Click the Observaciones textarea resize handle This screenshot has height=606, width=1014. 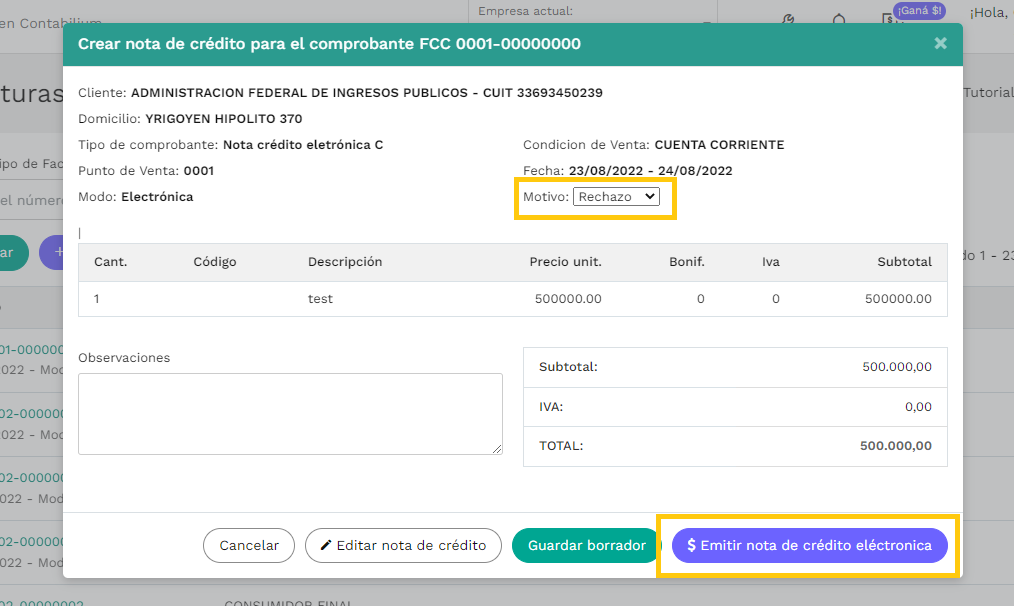click(497, 449)
